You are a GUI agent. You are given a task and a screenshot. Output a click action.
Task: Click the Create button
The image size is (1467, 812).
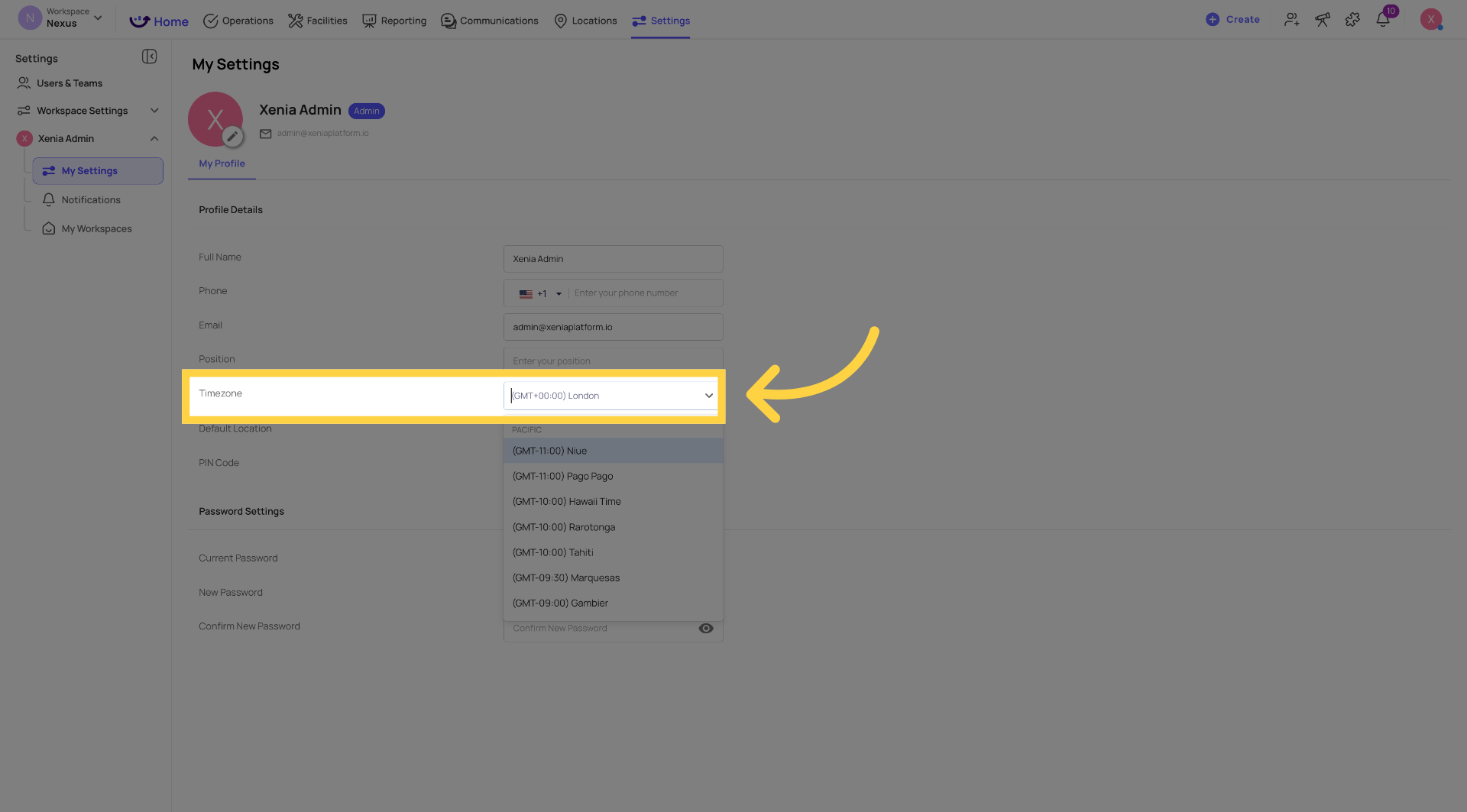point(1232,20)
